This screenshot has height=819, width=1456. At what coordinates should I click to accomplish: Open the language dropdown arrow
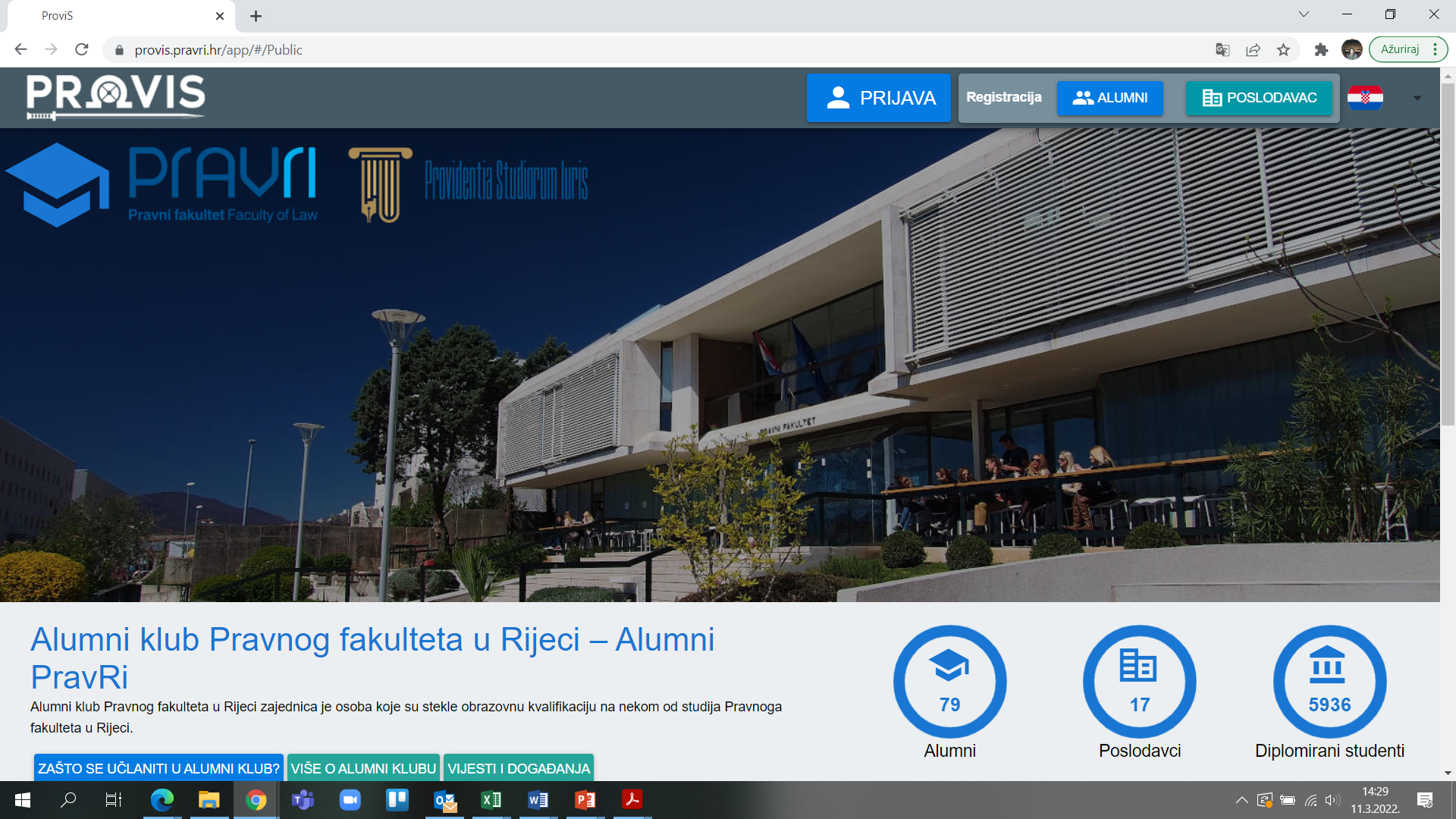1417,98
